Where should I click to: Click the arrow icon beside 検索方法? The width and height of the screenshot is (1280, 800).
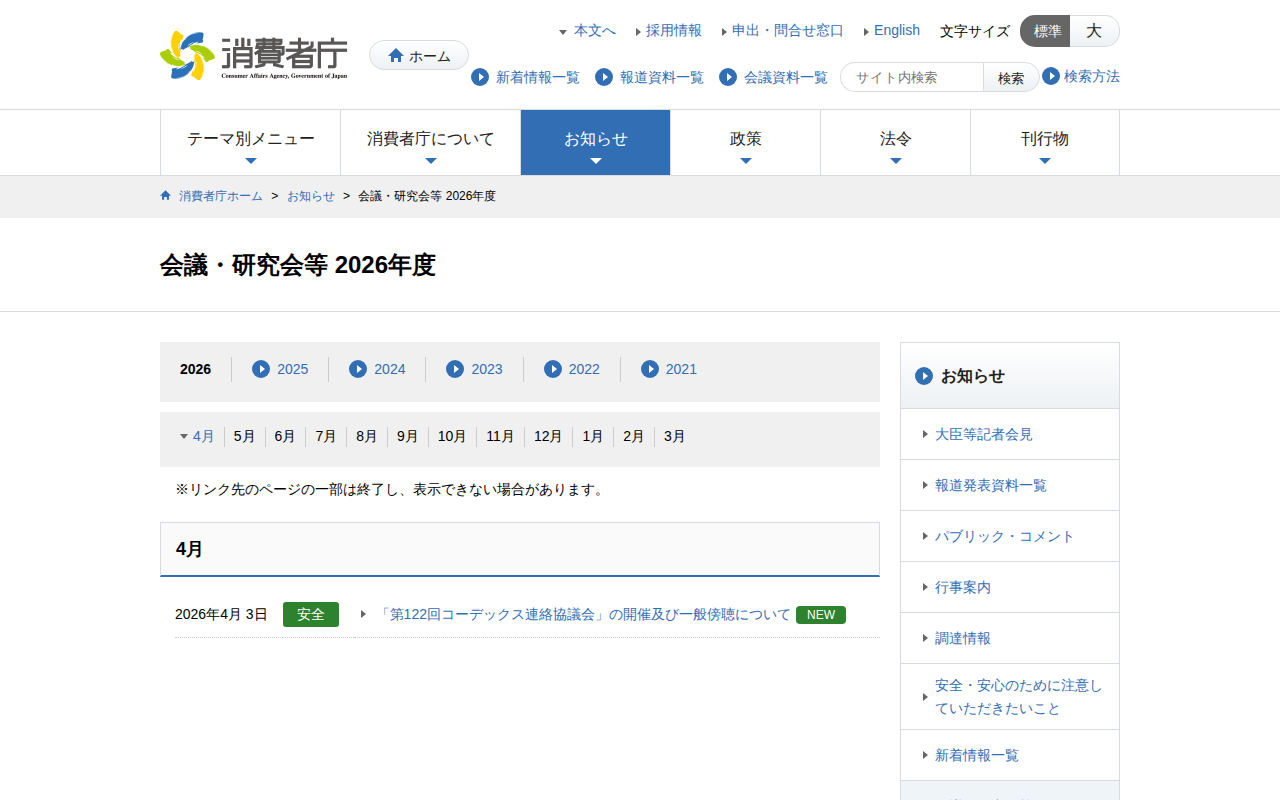[x=1051, y=76]
